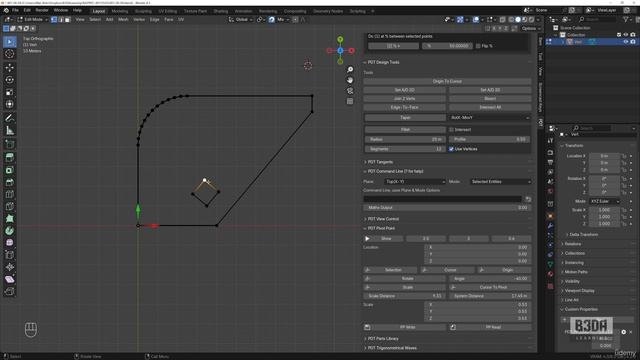640x360 pixels.
Task: Select the Spin tool
Action: pyautogui.click(x=10, y=231)
